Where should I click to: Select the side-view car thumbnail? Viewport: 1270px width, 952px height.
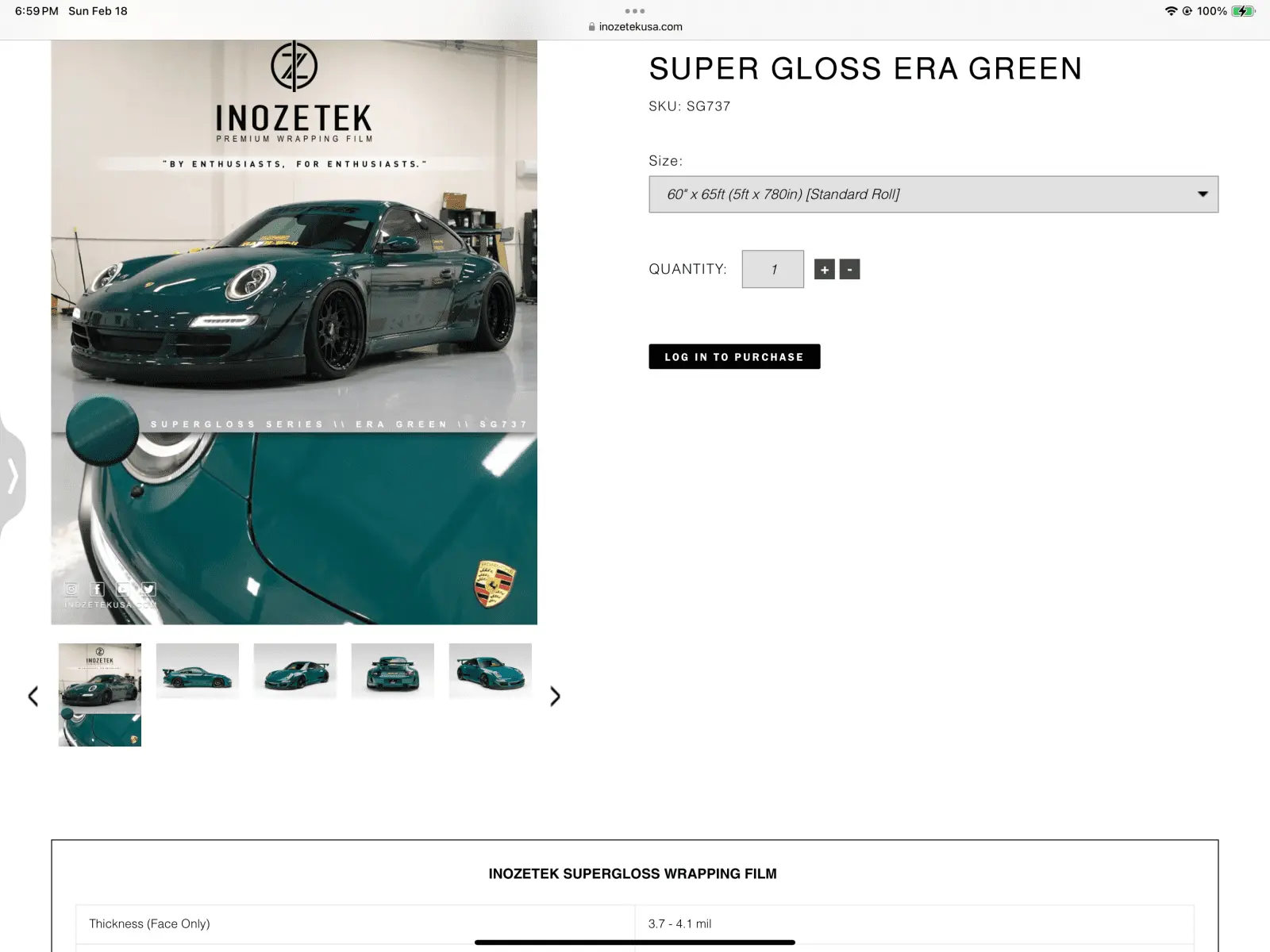pyautogui.click(x=198, y=671)
